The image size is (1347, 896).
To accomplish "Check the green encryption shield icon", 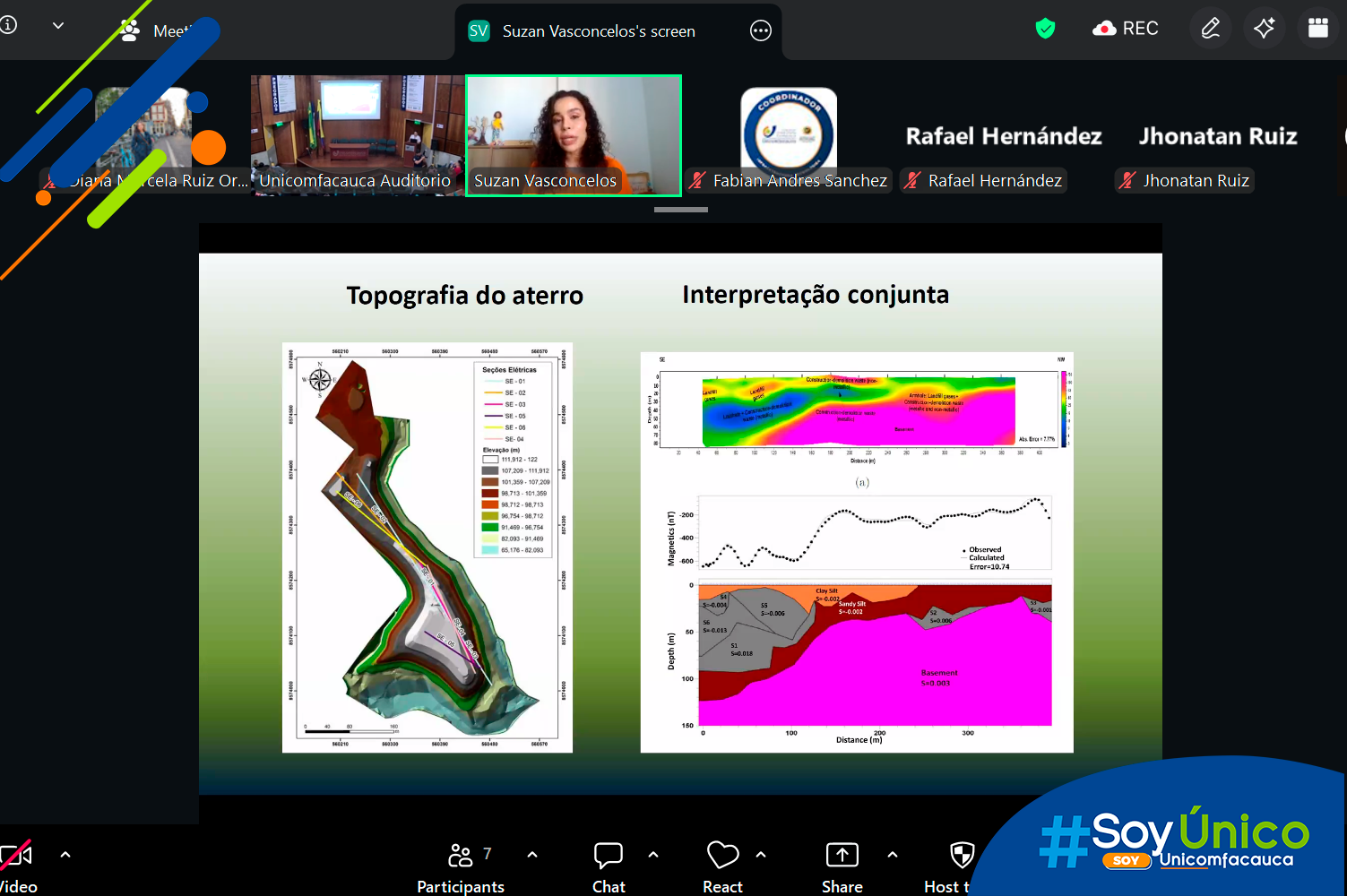I will (1045, 29).
